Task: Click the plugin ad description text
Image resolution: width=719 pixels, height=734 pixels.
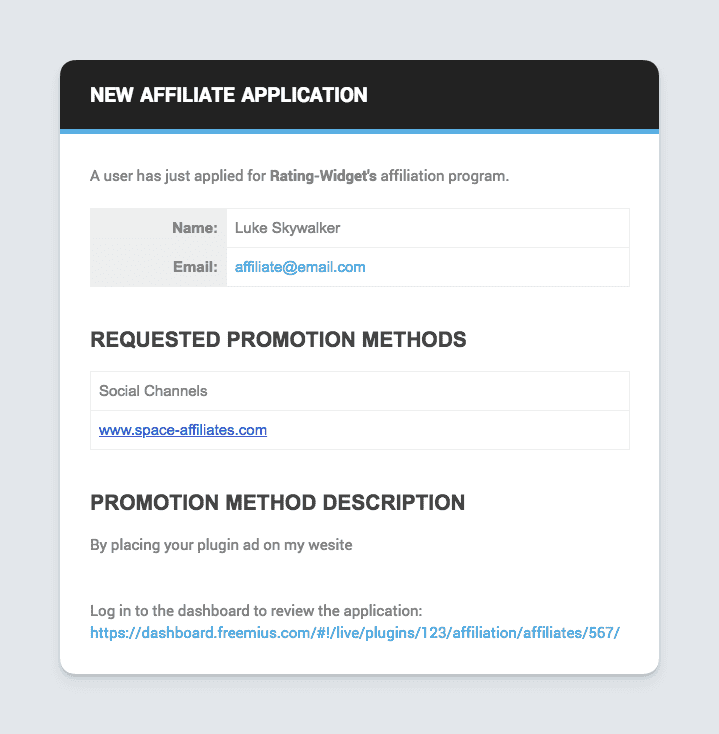Action: (221, 545)
